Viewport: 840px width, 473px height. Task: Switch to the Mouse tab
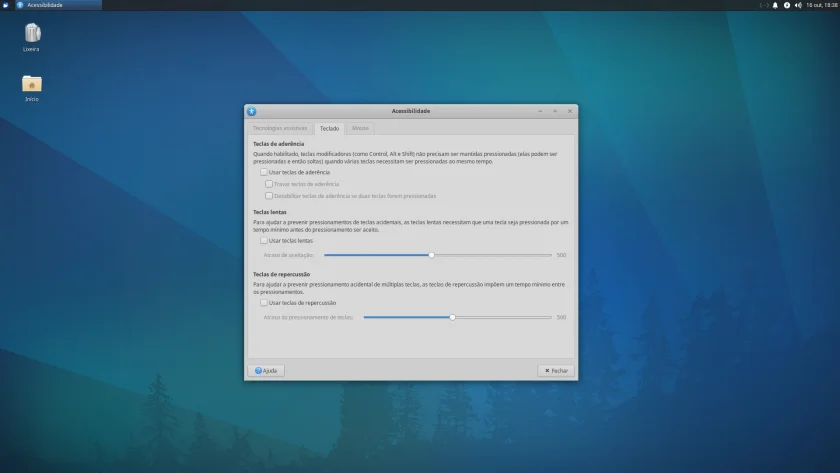click(360, 129)
